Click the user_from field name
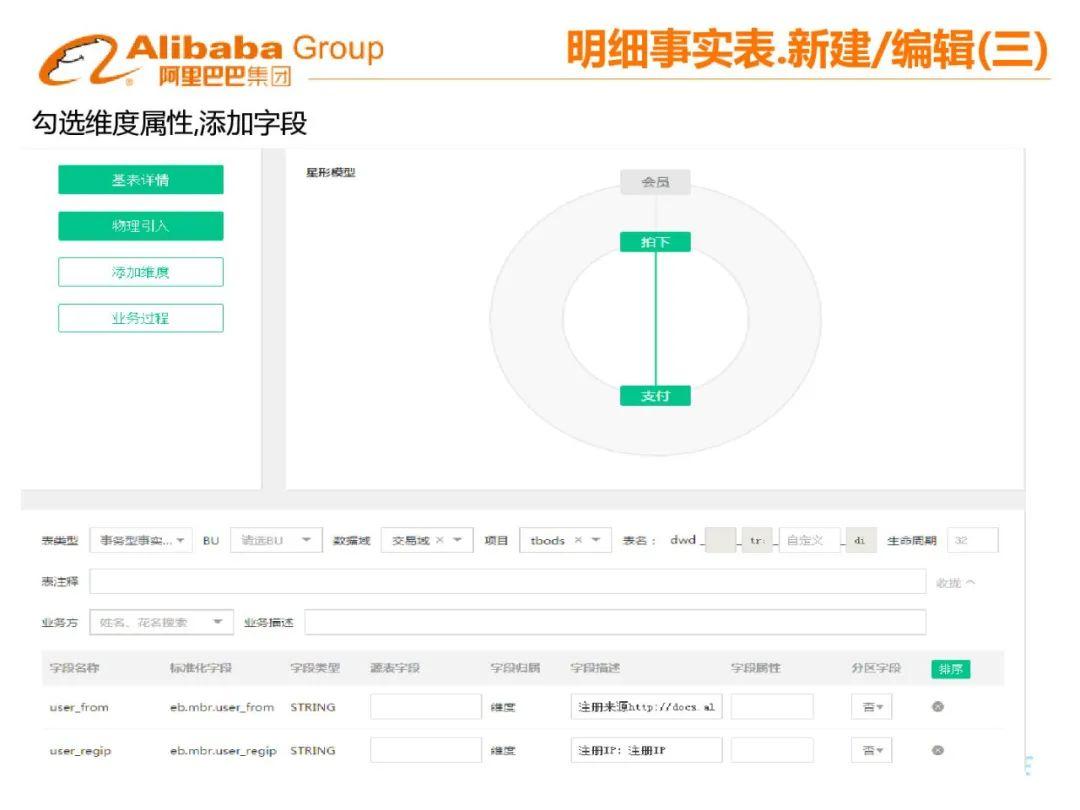This screenshot has height=810, width=1080. 79,707
